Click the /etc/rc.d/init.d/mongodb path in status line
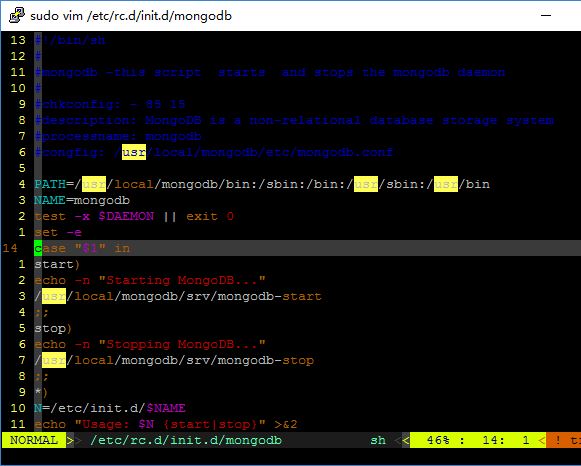Screen dimensions: 581x466 coord(186,440)
